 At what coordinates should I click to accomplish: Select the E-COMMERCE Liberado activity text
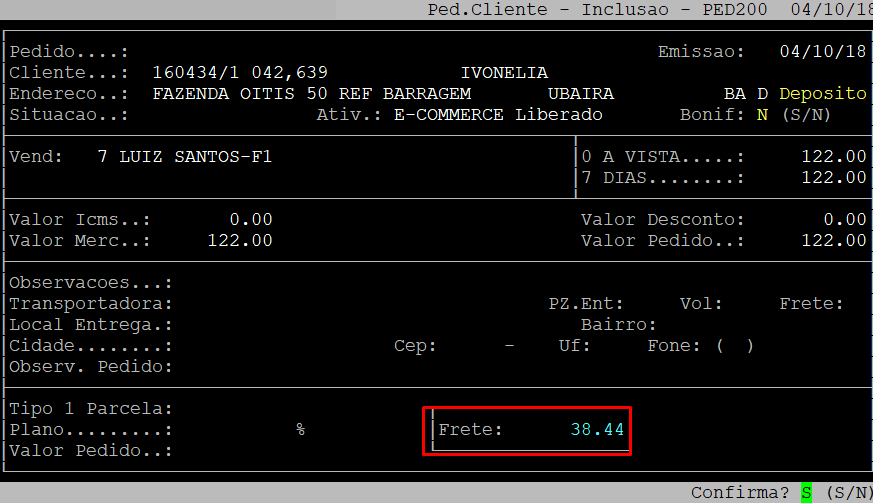(498, 115)
